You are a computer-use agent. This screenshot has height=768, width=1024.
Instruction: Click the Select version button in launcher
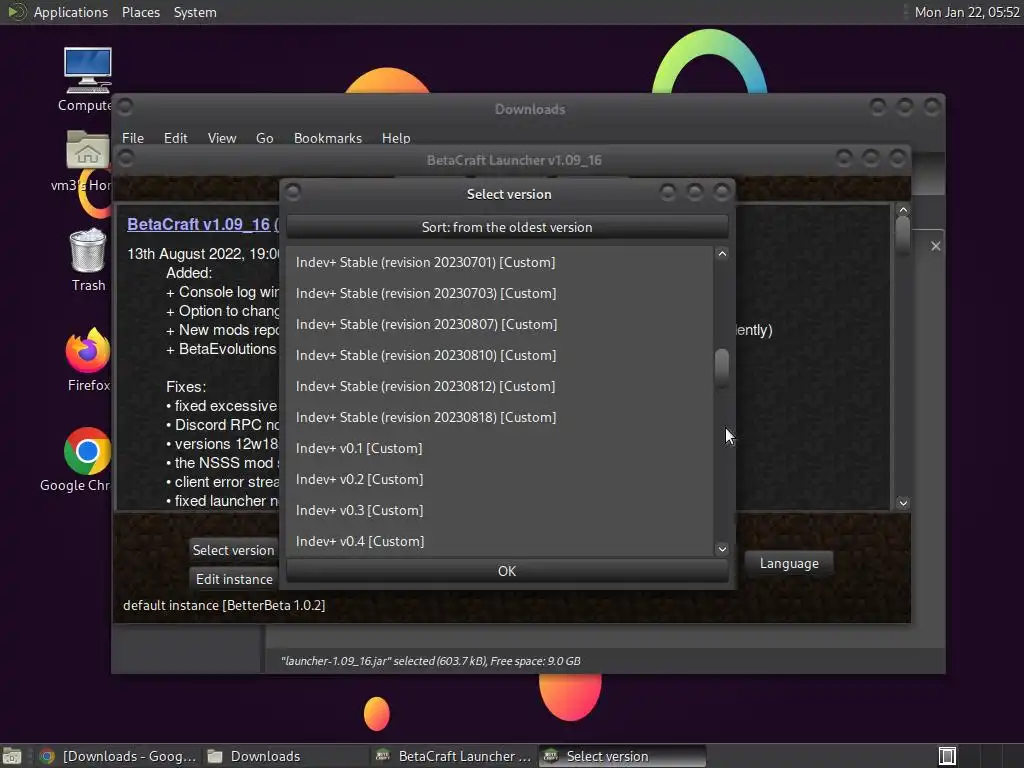(233, 550)
